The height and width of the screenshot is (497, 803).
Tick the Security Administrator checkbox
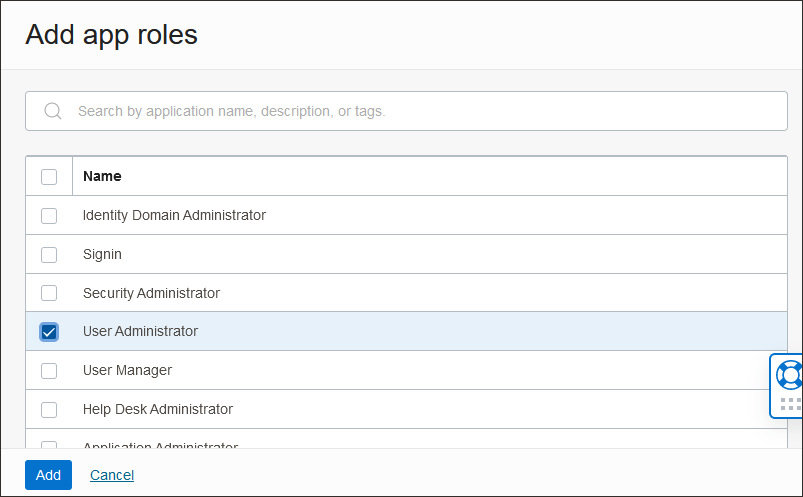tap(49, 293)
